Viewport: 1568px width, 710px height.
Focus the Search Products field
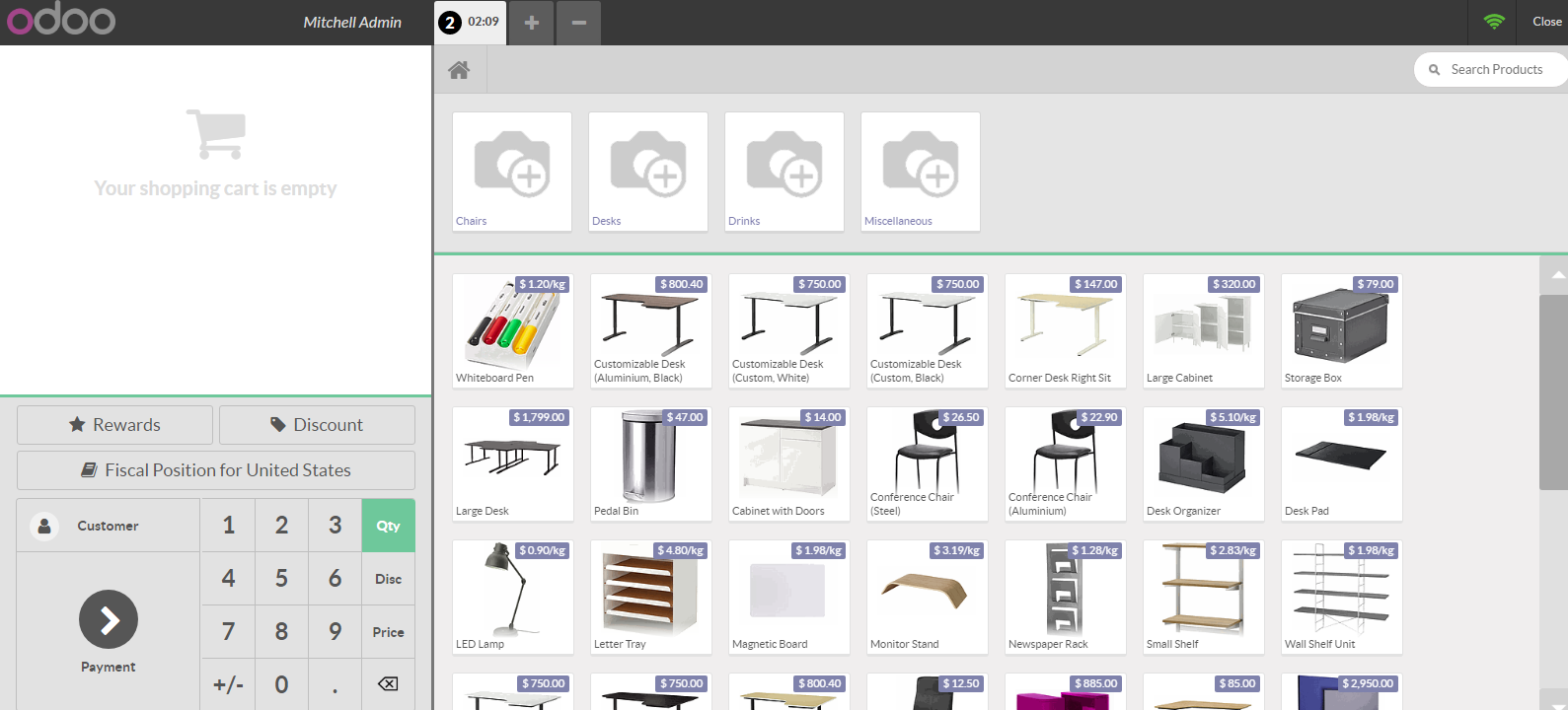tap(1491, 70)
